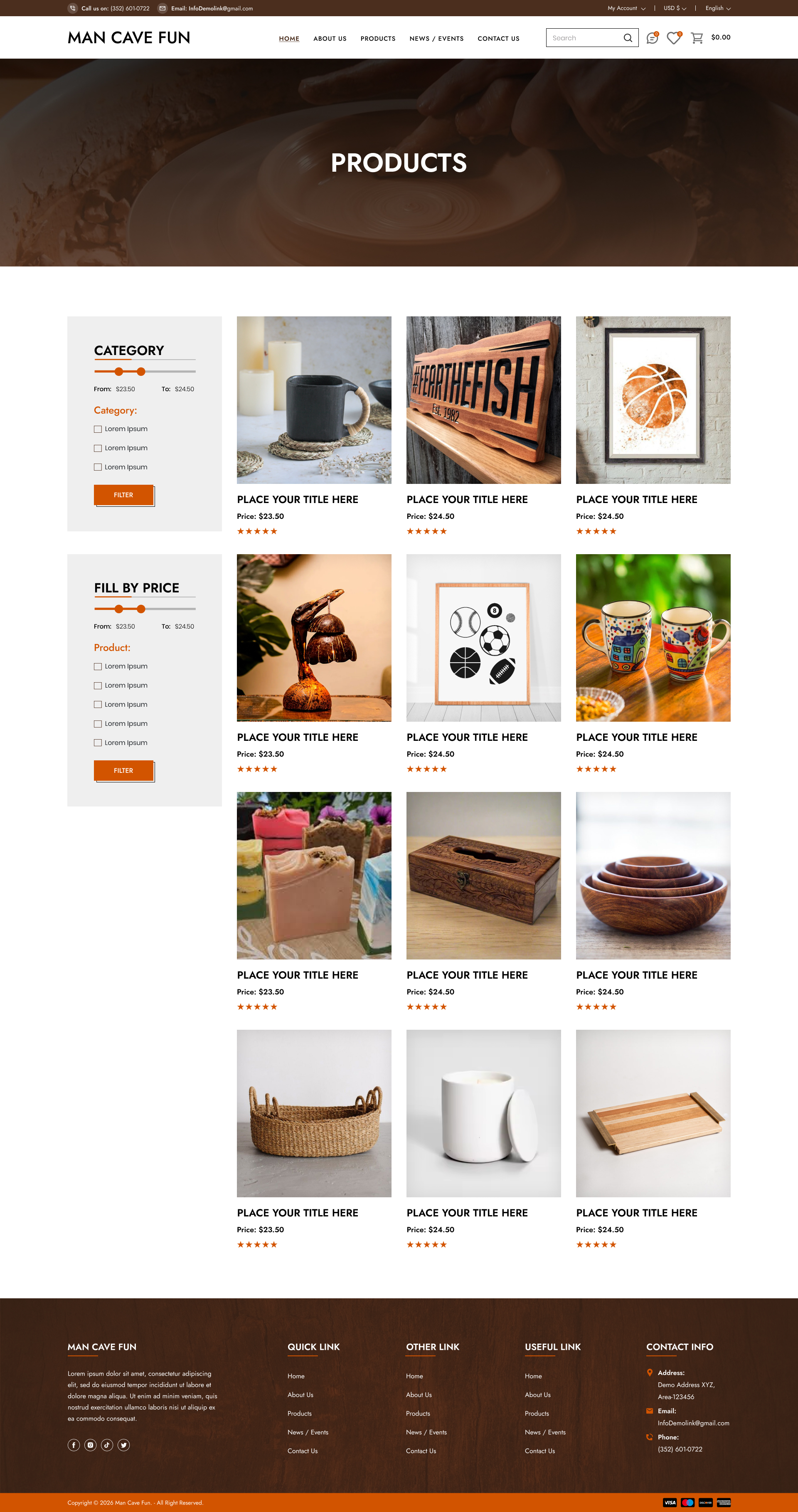Expand the English language dropdown

click(718, 8)
